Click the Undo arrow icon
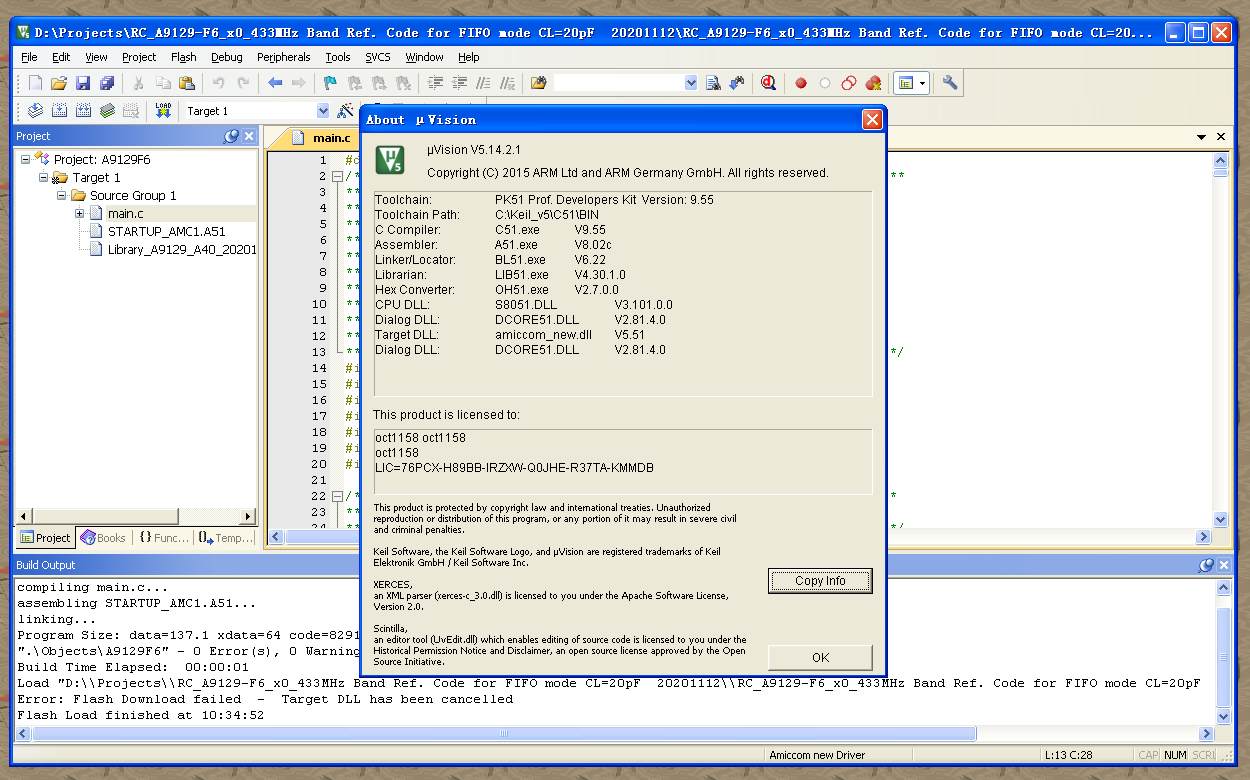Screen dimensions: 1250x780 click(218, 83)
